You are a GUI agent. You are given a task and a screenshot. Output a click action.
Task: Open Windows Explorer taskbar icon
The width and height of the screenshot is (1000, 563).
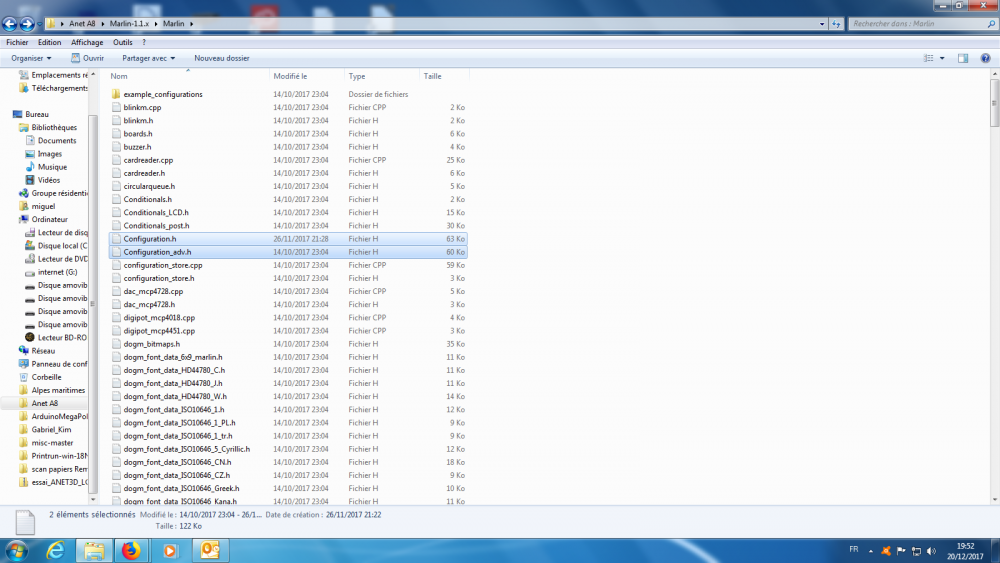pos(94,550)
